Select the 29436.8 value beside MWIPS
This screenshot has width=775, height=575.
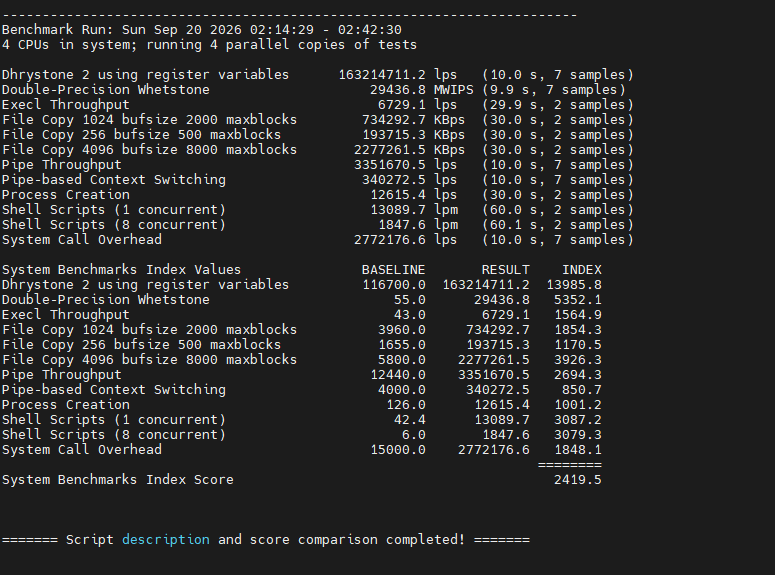coord(398,89)
